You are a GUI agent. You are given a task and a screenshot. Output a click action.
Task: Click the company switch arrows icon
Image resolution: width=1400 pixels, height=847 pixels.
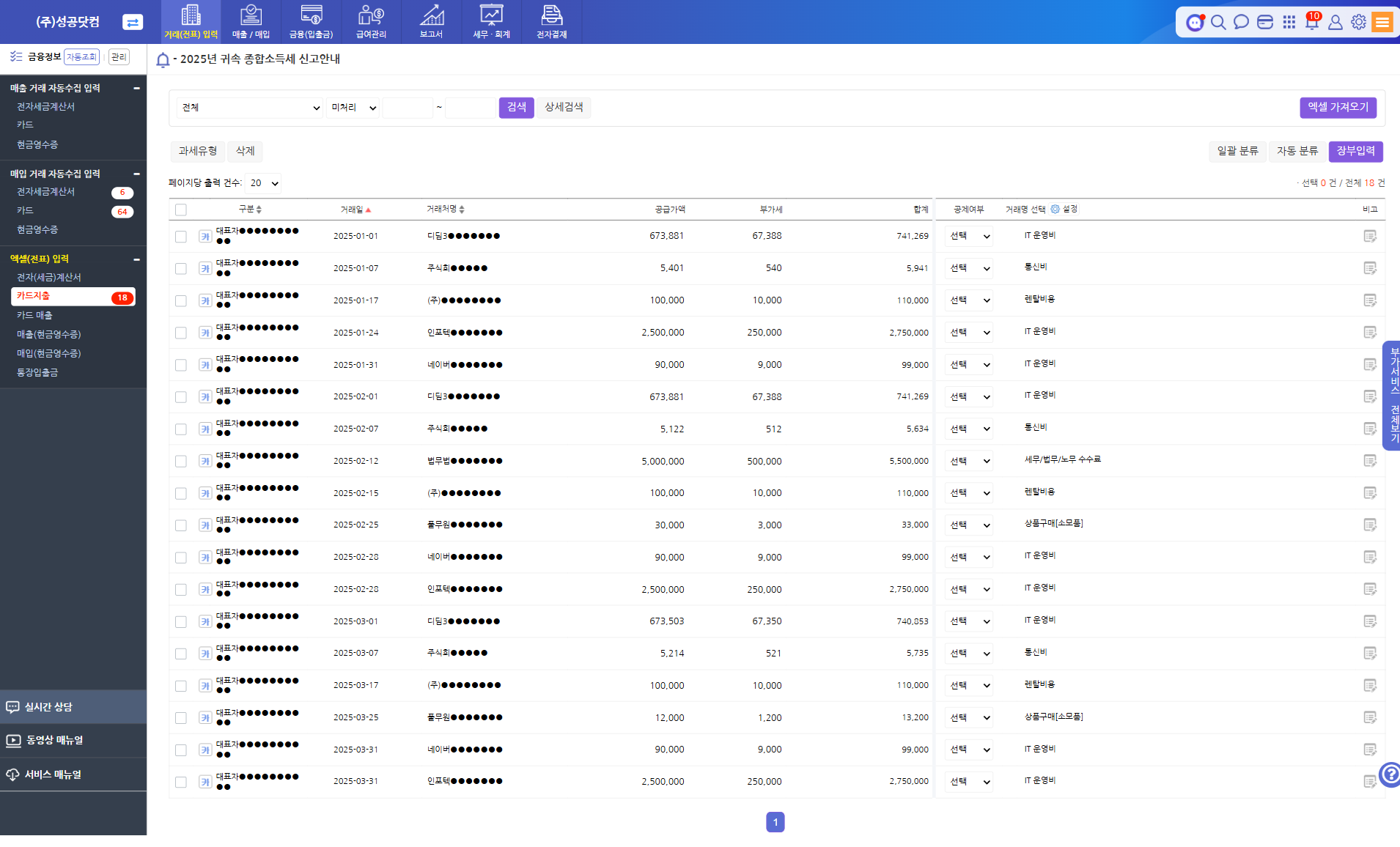[133, 22]
